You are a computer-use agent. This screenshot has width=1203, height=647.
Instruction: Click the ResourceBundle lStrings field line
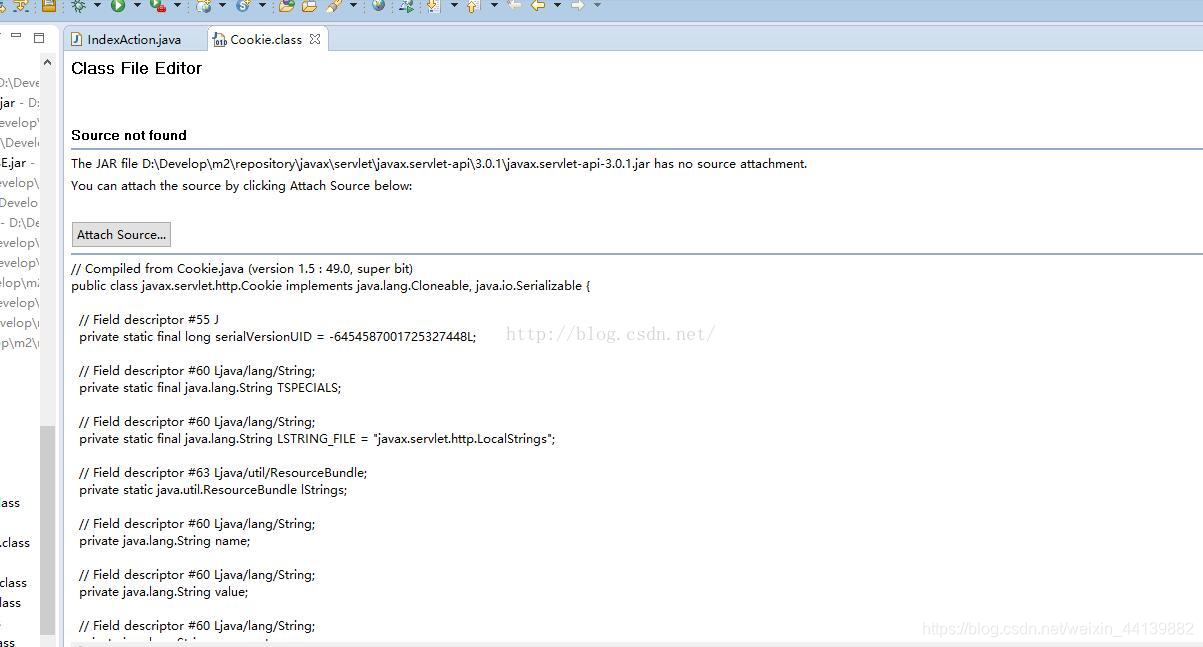213,489
